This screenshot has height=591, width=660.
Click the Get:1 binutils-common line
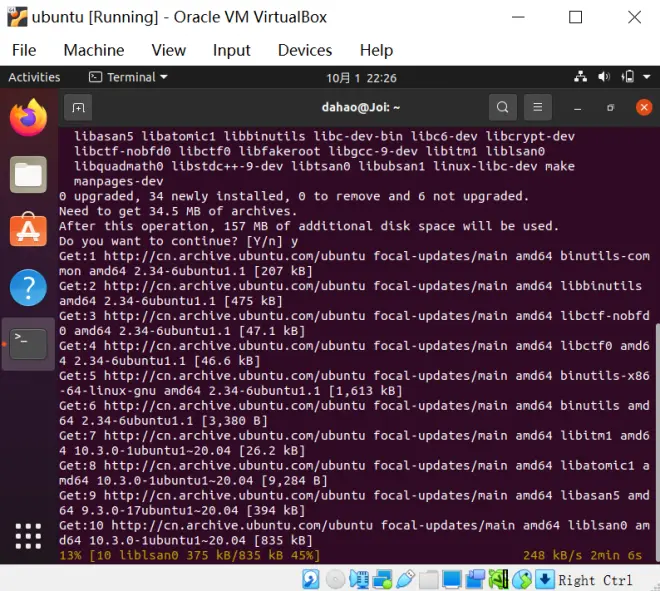tap(354, 264)
